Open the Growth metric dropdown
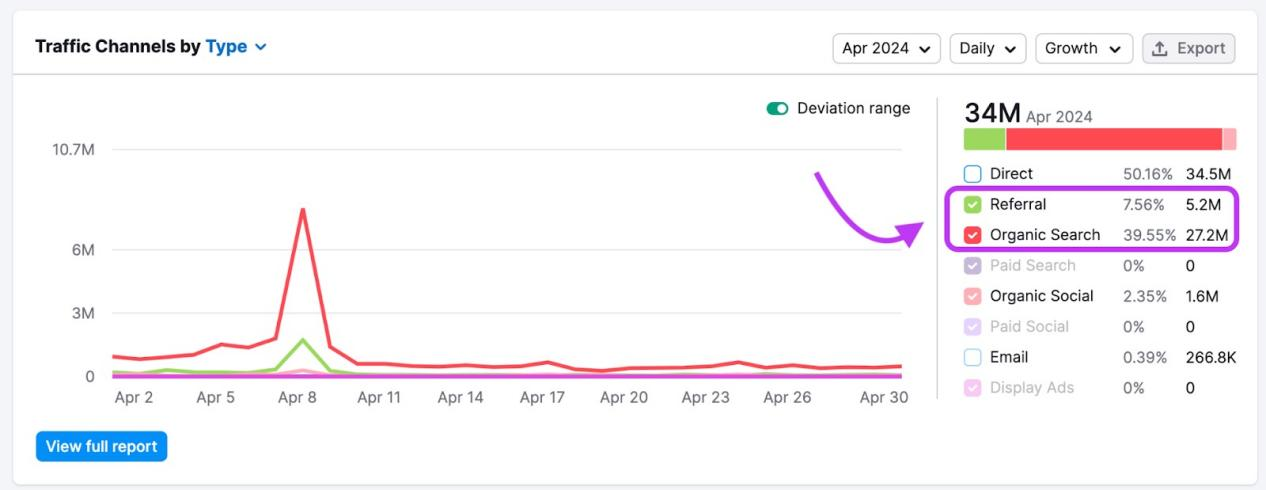 (1083, 48)
